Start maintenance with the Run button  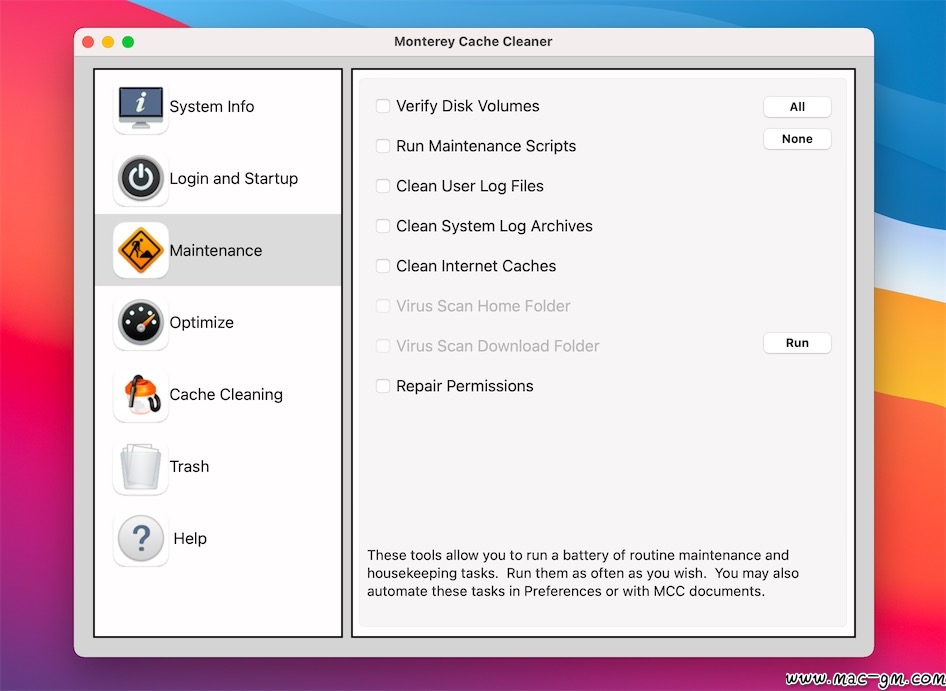tap(797, 343)
